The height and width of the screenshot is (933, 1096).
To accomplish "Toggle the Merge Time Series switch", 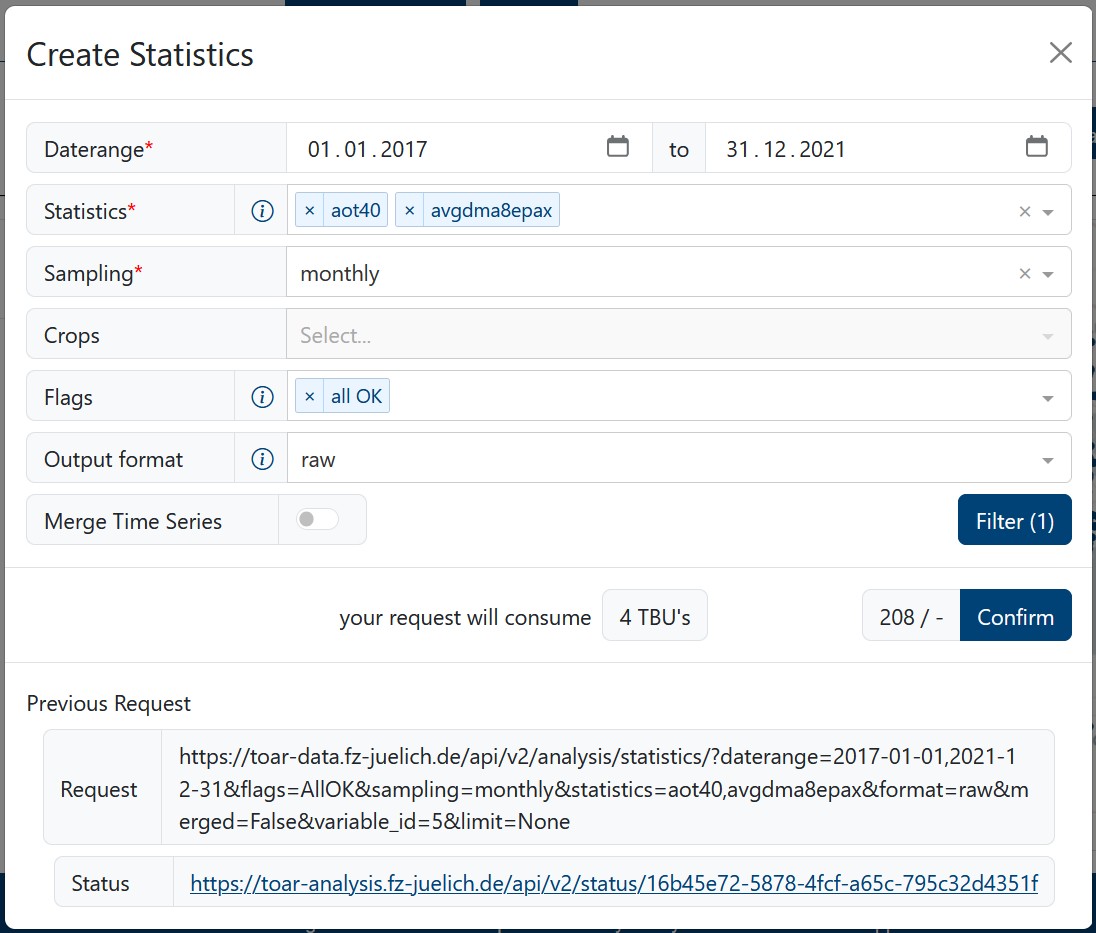I will (318, 520).
